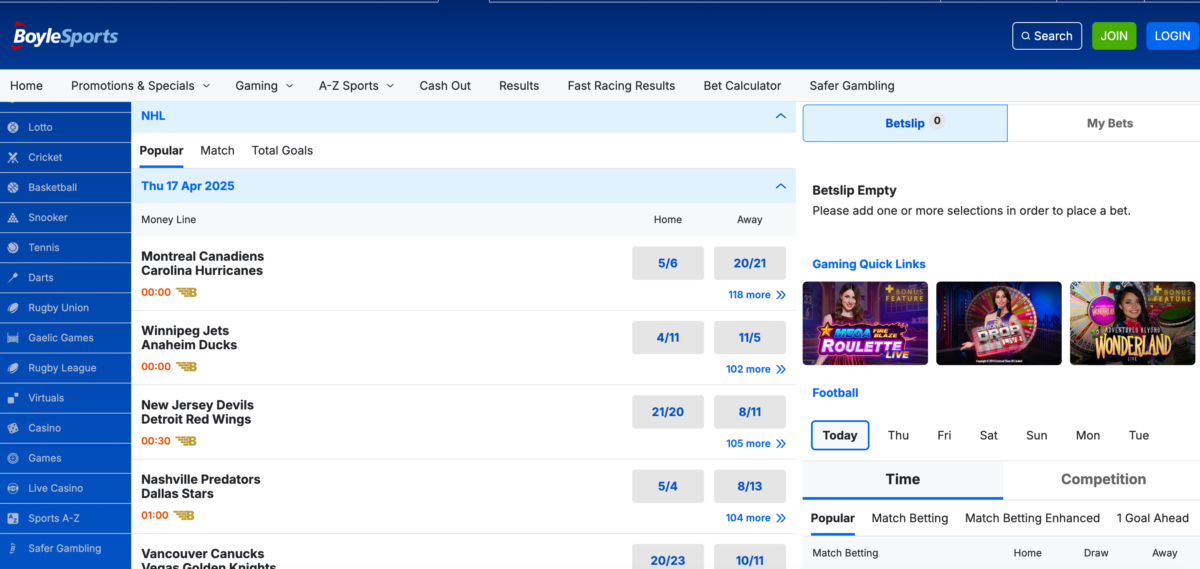Image resolution: width=1200 pixels, height=569 pixels.
Task: Switch football view to Competition tab
Action: coord(1103,479)
